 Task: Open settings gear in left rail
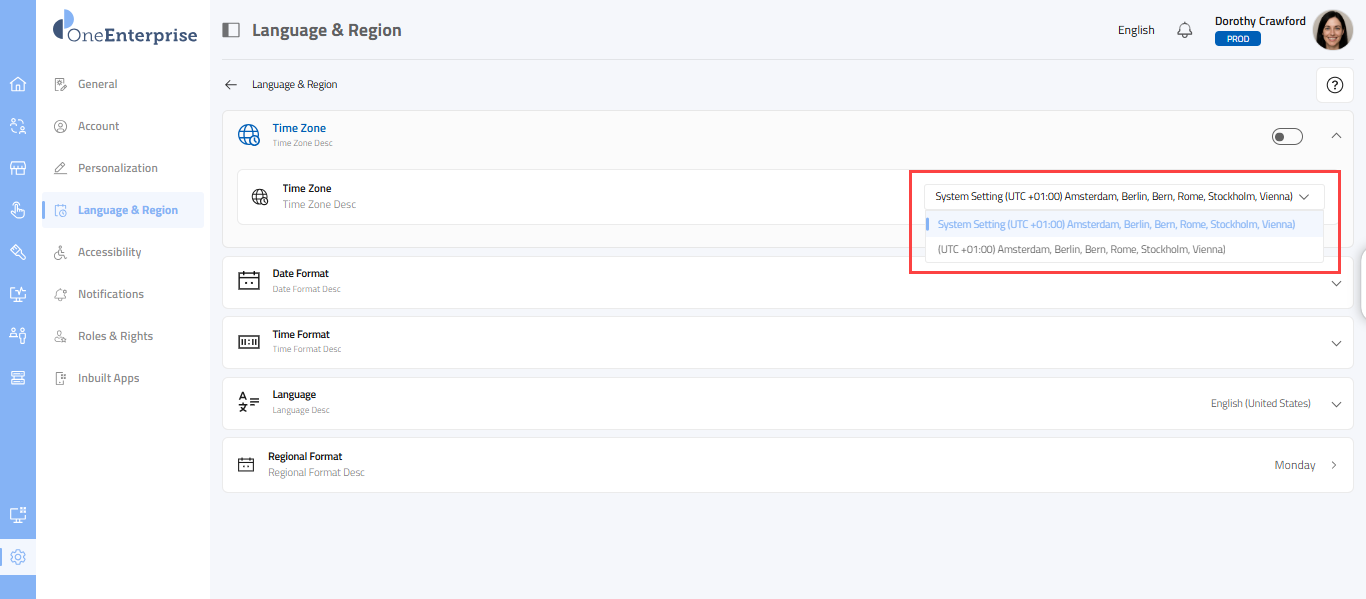[x=18, y=557]
